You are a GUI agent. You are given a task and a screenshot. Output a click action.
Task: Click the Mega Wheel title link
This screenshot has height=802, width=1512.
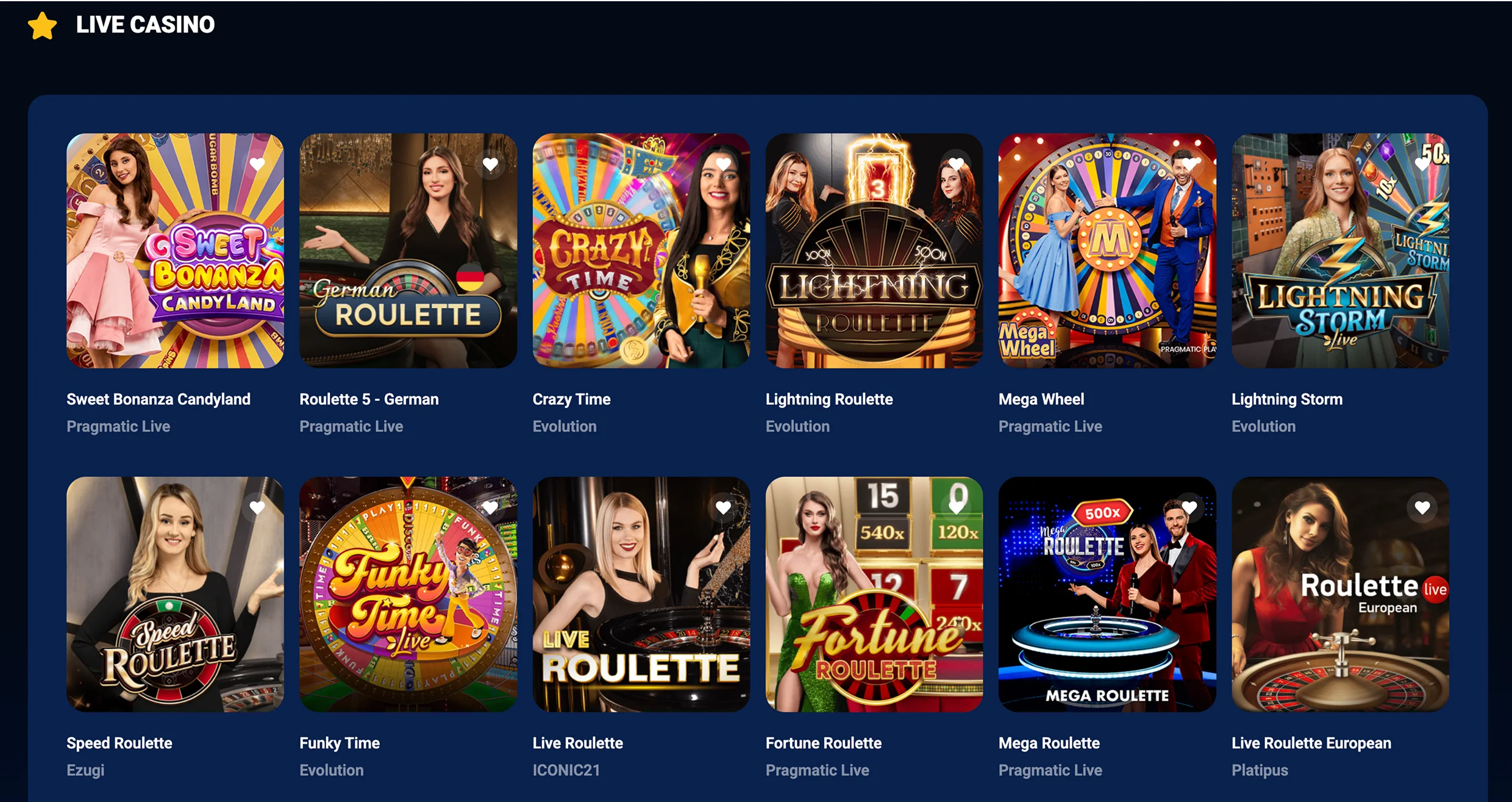(1041, 399)
